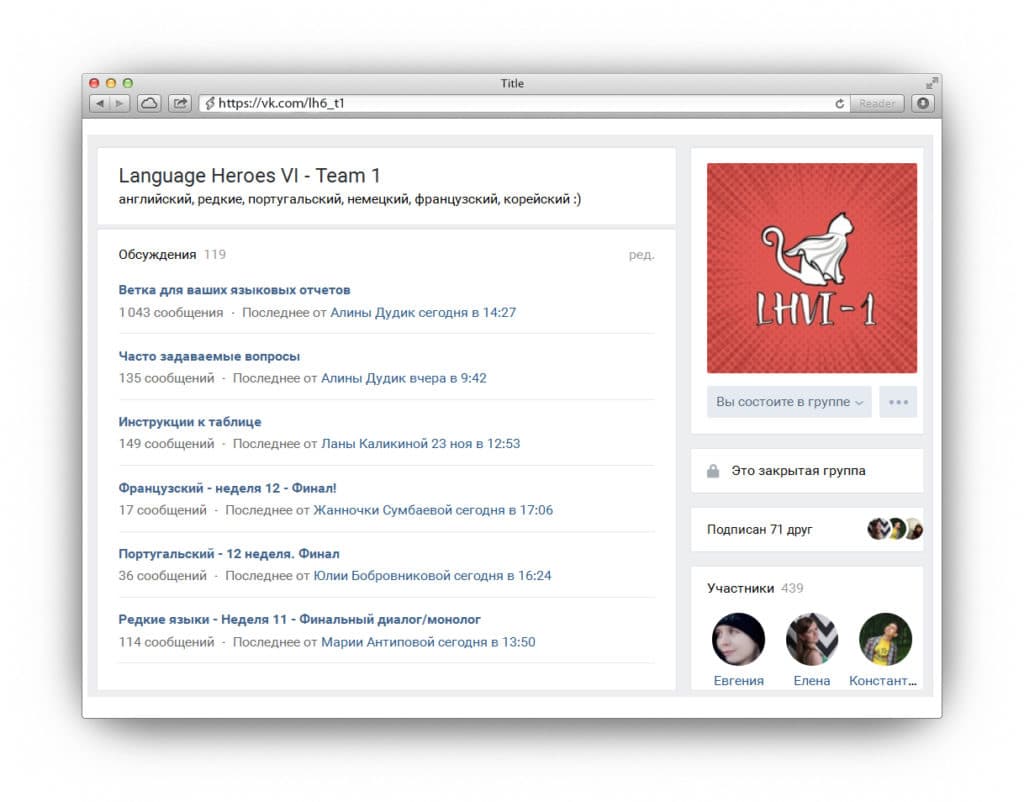Click the '17 сообщений' count
Image resolution: width=1024 pixels, height=802 pixels.
[x=163, y=510]
